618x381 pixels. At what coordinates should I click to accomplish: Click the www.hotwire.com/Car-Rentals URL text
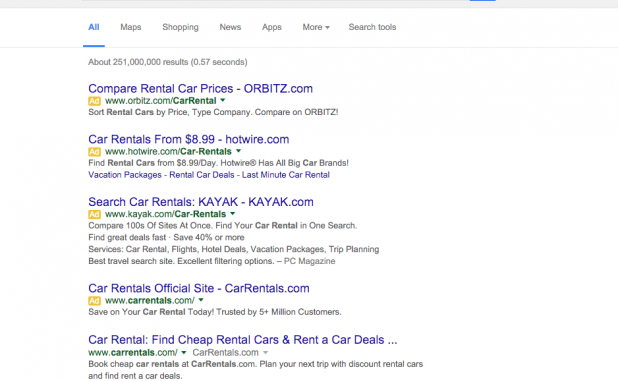pyautogui.click(x=168, y=152)
